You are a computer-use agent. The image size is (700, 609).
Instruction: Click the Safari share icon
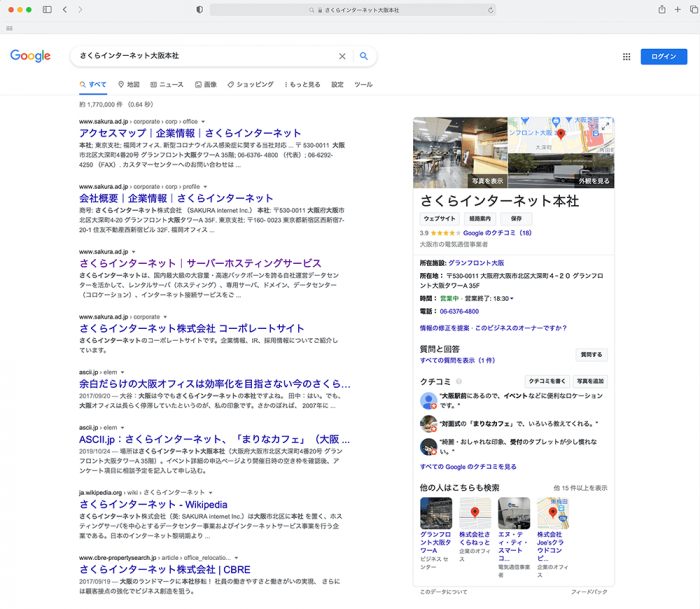click(662, 9)
